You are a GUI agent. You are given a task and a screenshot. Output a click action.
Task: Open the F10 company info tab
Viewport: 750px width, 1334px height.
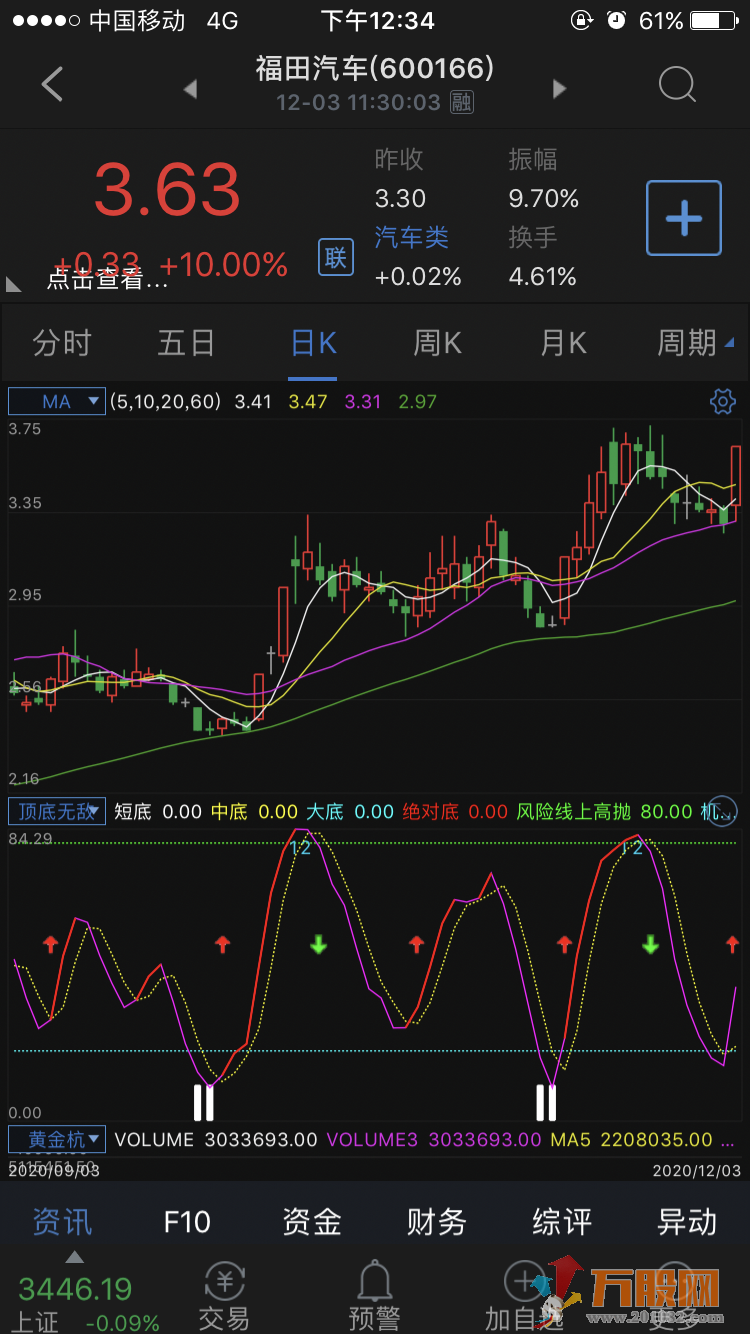pos(187,1221)
